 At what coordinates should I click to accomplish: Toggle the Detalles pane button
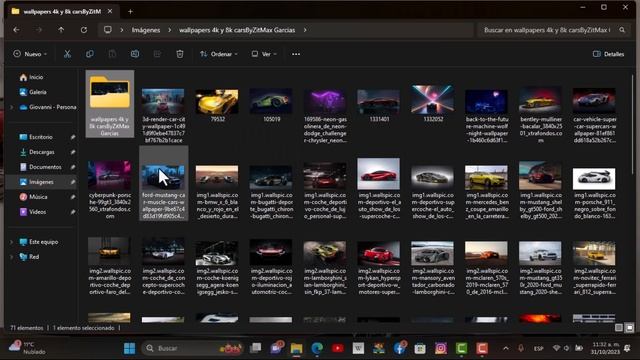[x=608, y=54]
